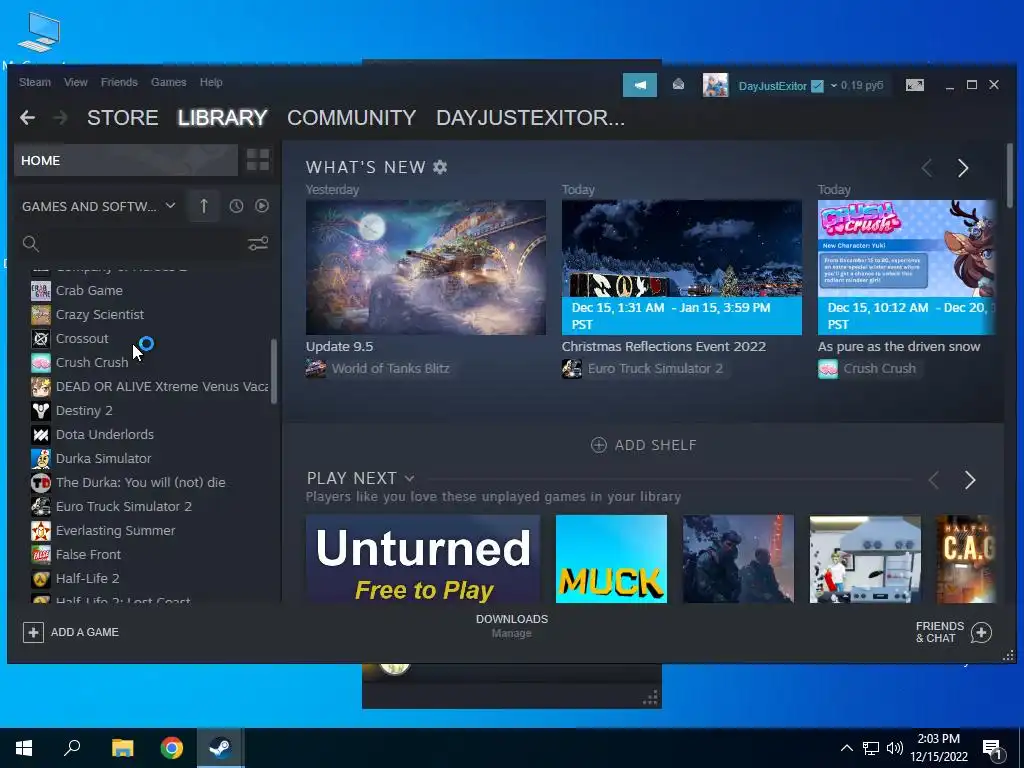This screenshot has width=1024, height=768.
Task: Click Half-Life 2 lambda icon
Action: point(40,579)
